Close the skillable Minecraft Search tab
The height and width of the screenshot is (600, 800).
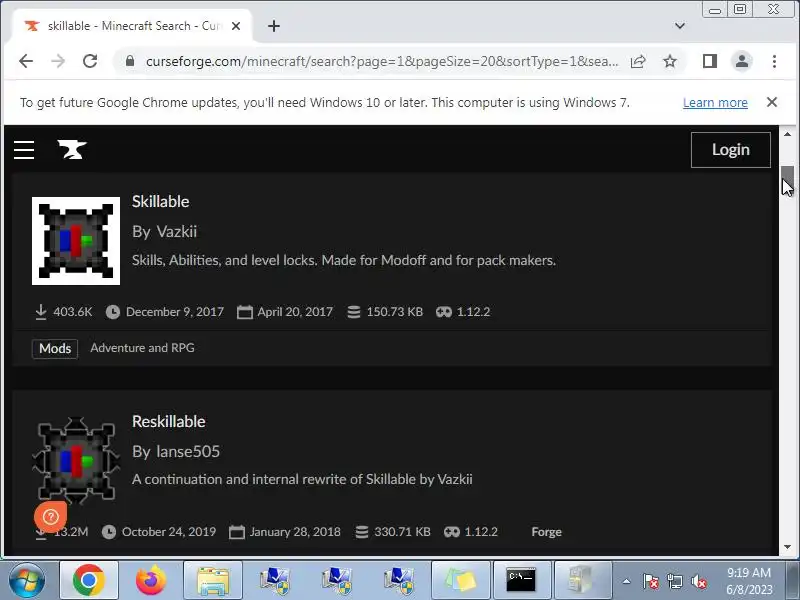pos(236,26)
